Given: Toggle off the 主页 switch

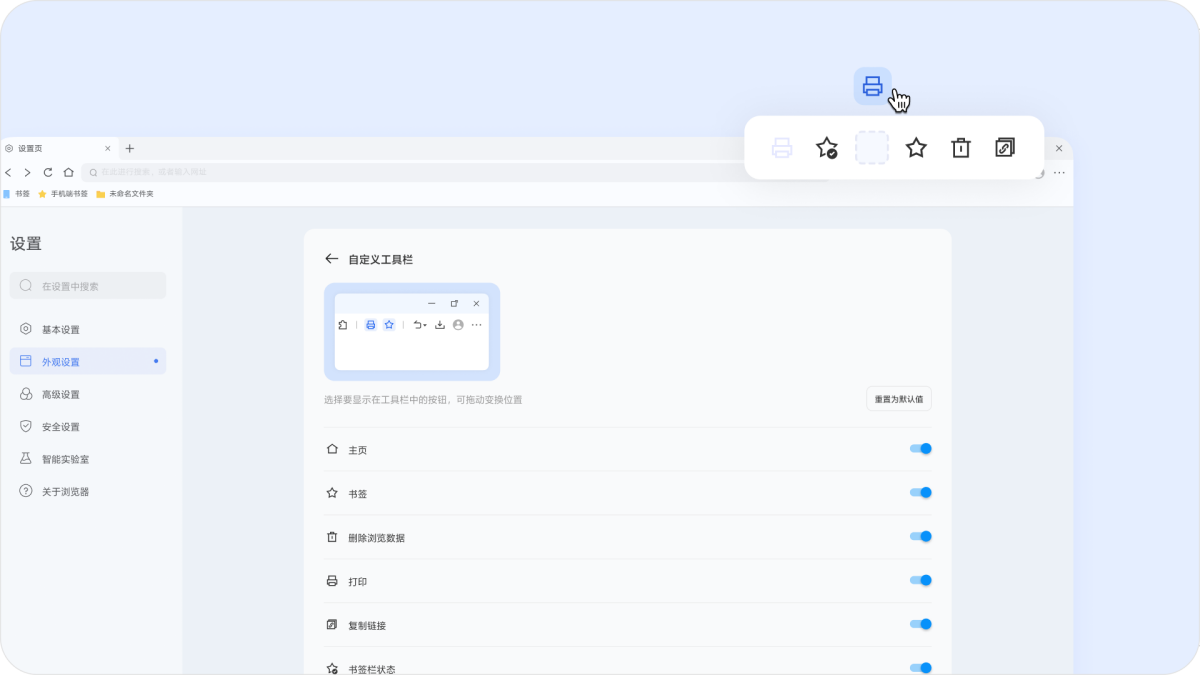Looking at the screenshot, I should (x=920, y=448).
